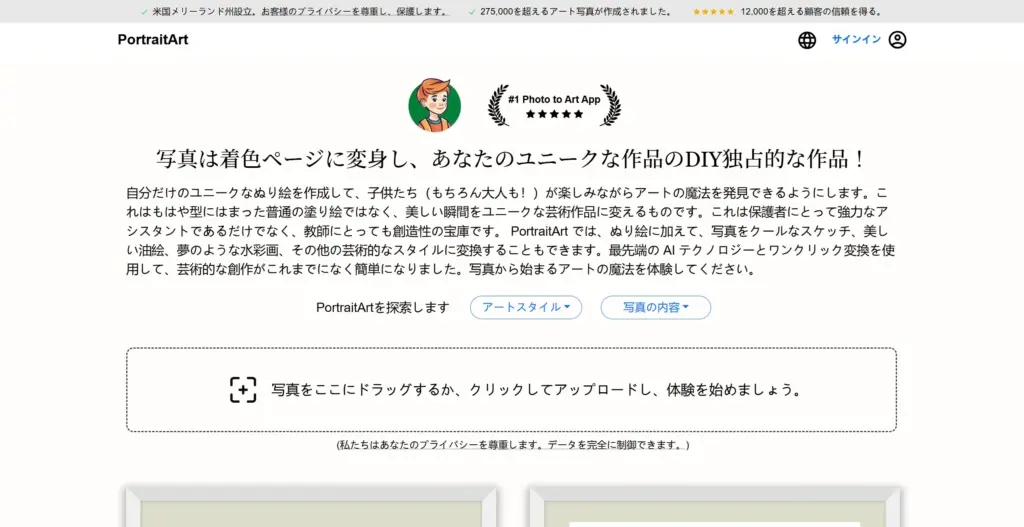Click the green checkmark beside the 275,000 text
Viewport: 1024px width, 527px height.
(472, 12)
